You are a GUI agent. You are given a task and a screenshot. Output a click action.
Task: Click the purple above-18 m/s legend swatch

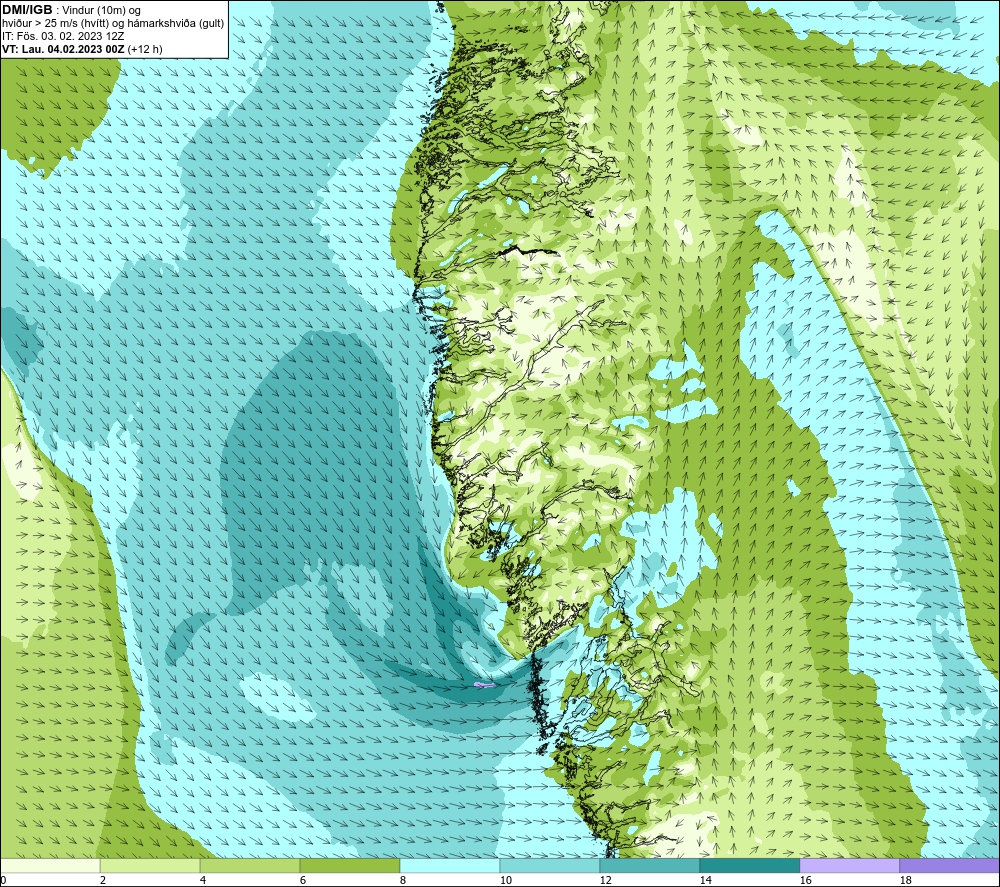949,865
